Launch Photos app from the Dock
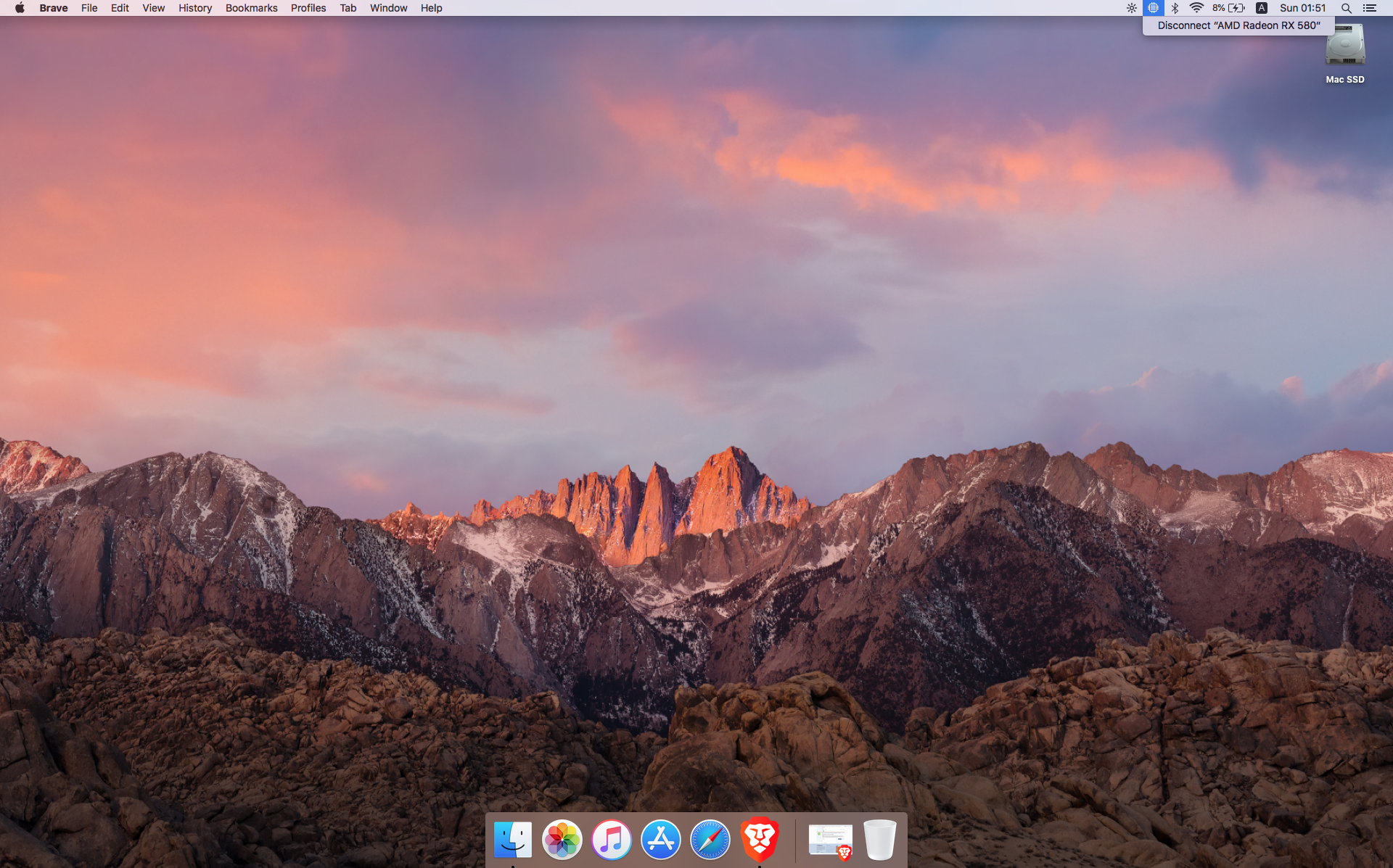 coord(562,840)
